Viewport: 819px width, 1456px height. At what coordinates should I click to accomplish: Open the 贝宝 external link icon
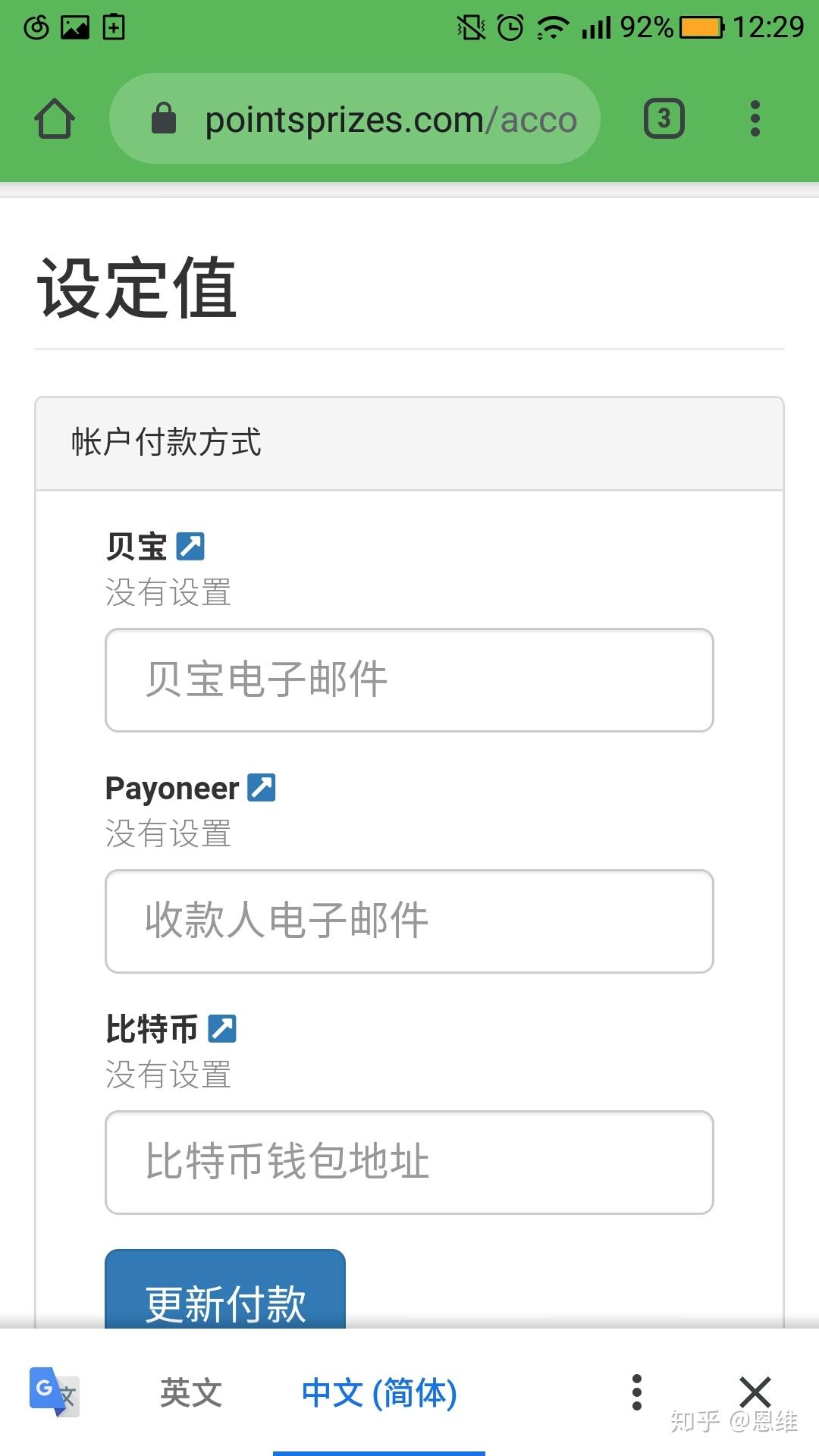point(190,546)
